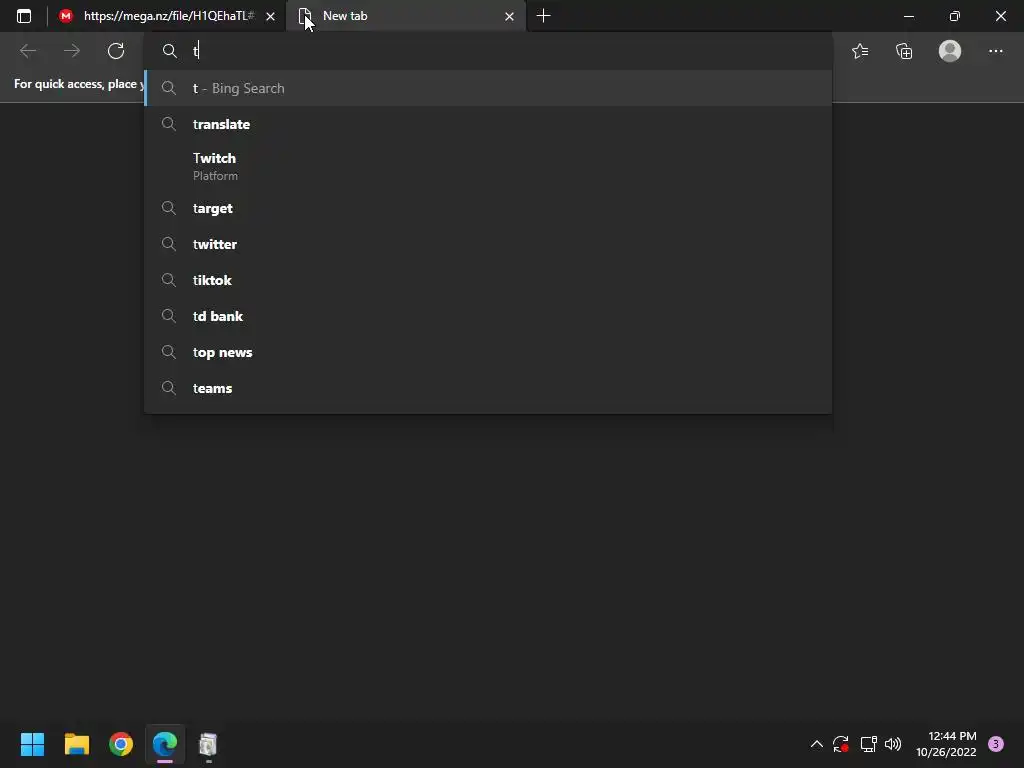Image resolution: width=1024 pixels, height=768 pixels.
Task: Click the 'For quick access' favorites bar text
Action: coord(79,84)
